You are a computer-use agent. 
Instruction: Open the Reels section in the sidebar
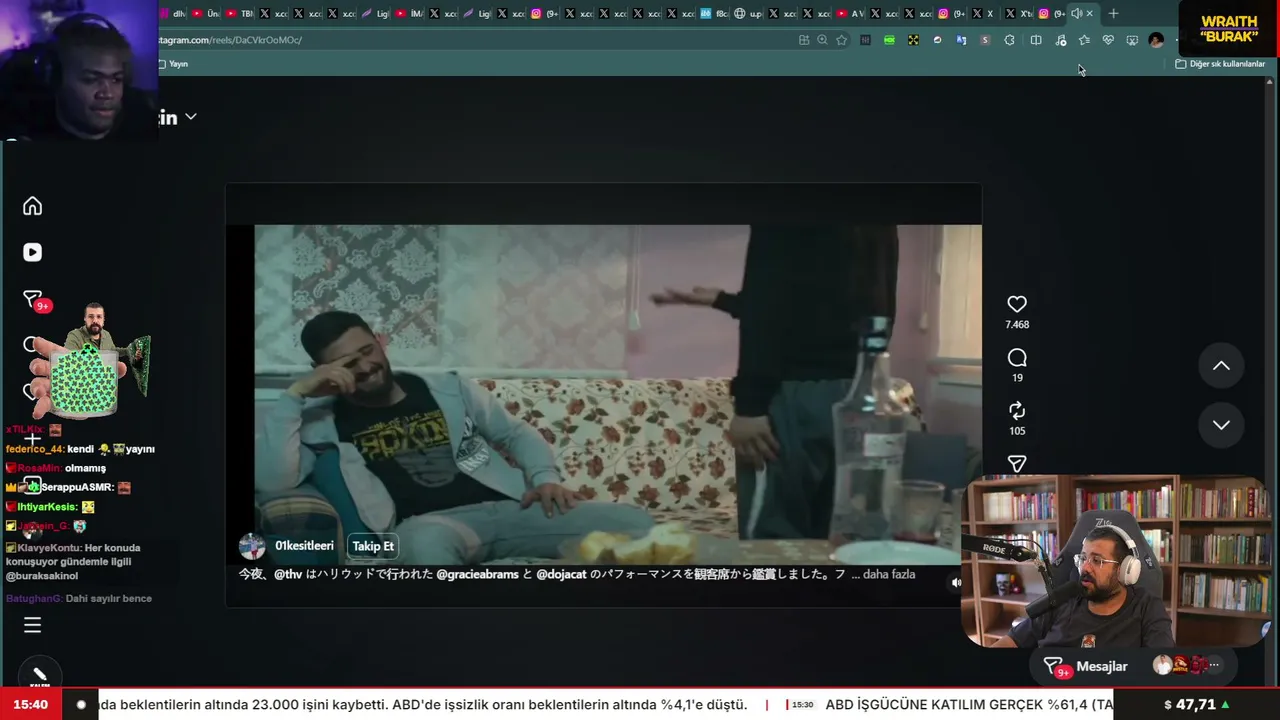[33, 252]
